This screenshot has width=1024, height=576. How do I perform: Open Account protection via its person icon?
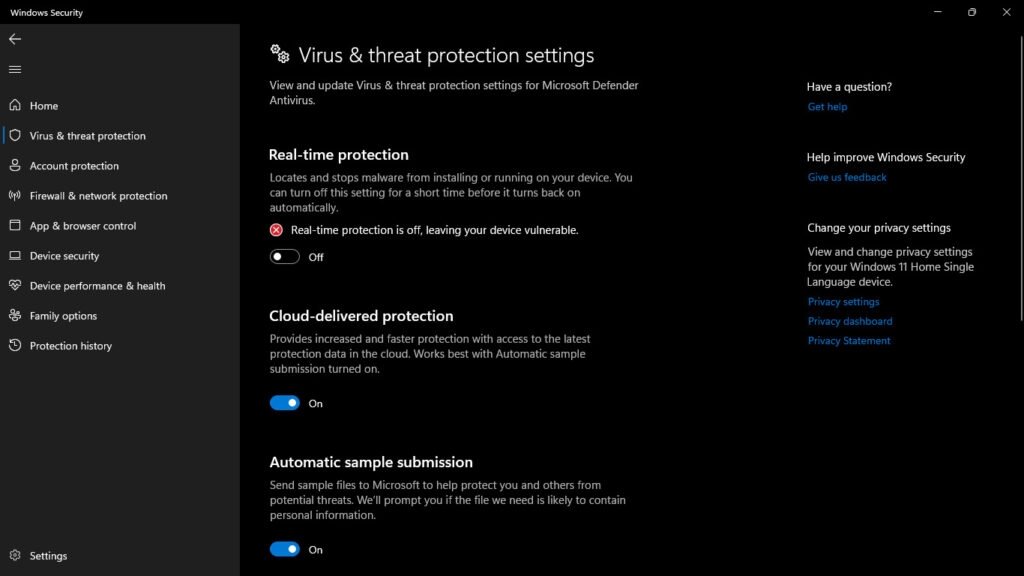14,165
